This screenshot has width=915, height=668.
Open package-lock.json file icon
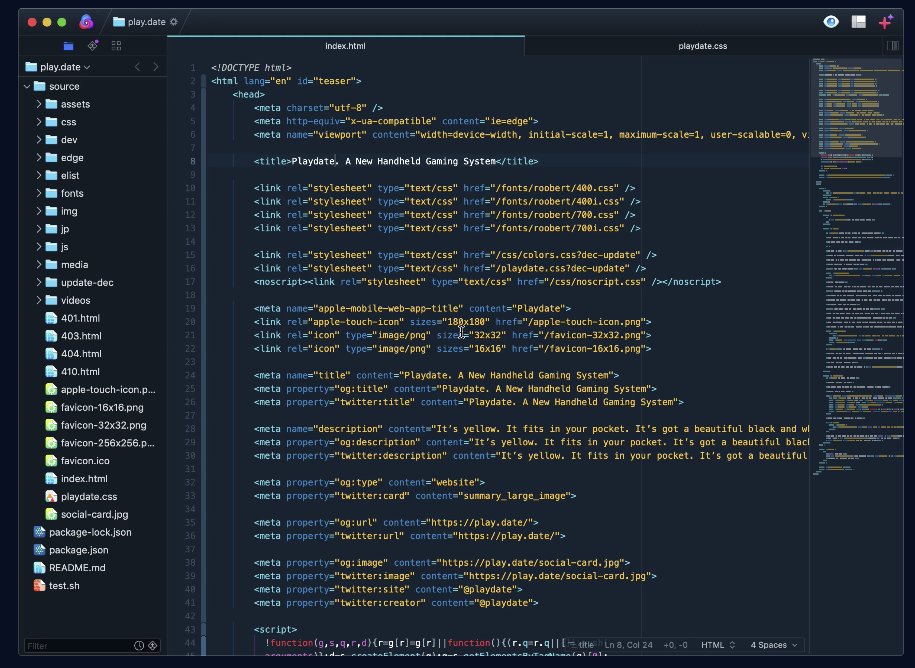[40, 532]
